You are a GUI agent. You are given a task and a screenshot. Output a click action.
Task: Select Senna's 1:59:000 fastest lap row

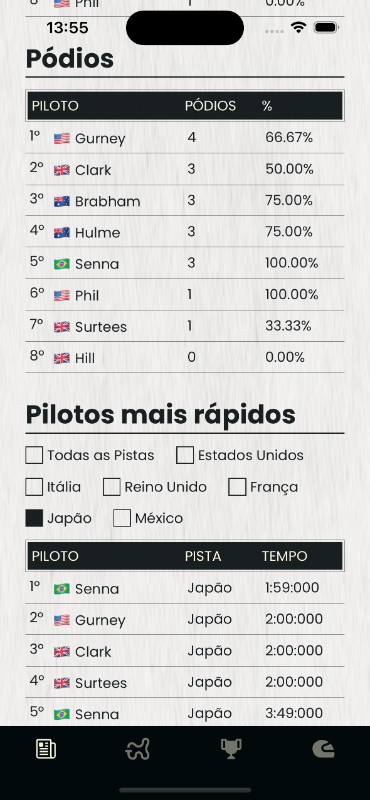point(185,588)
